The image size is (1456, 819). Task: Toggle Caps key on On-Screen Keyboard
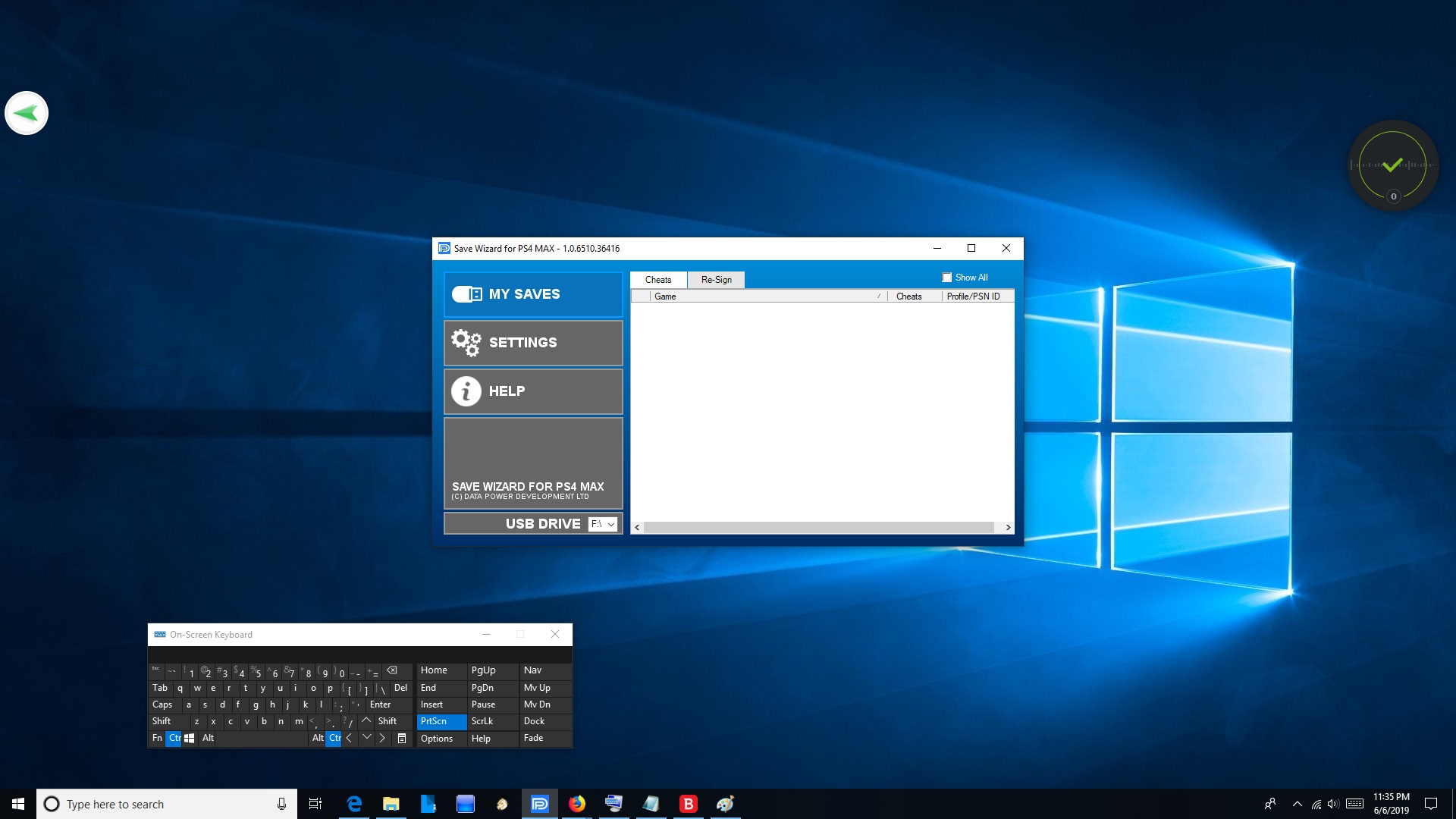[x=164, y=704]
